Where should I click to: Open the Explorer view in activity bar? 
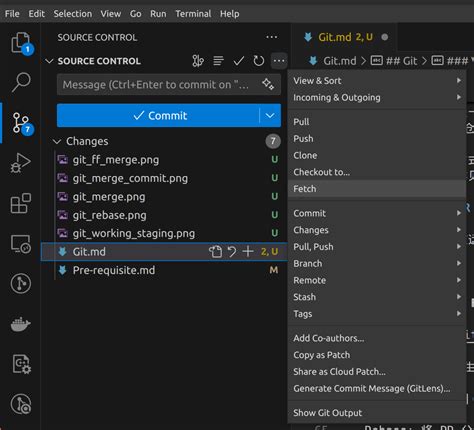coord(21,43)
